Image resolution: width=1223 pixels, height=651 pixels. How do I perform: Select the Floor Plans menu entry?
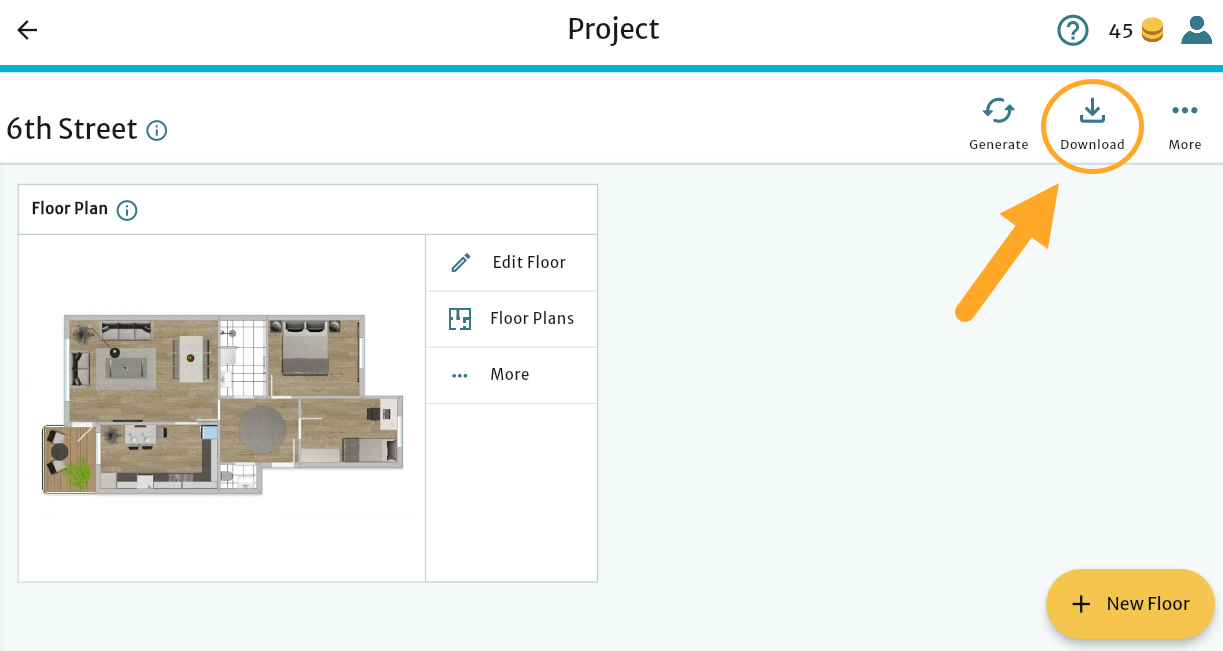coord(532,318)
